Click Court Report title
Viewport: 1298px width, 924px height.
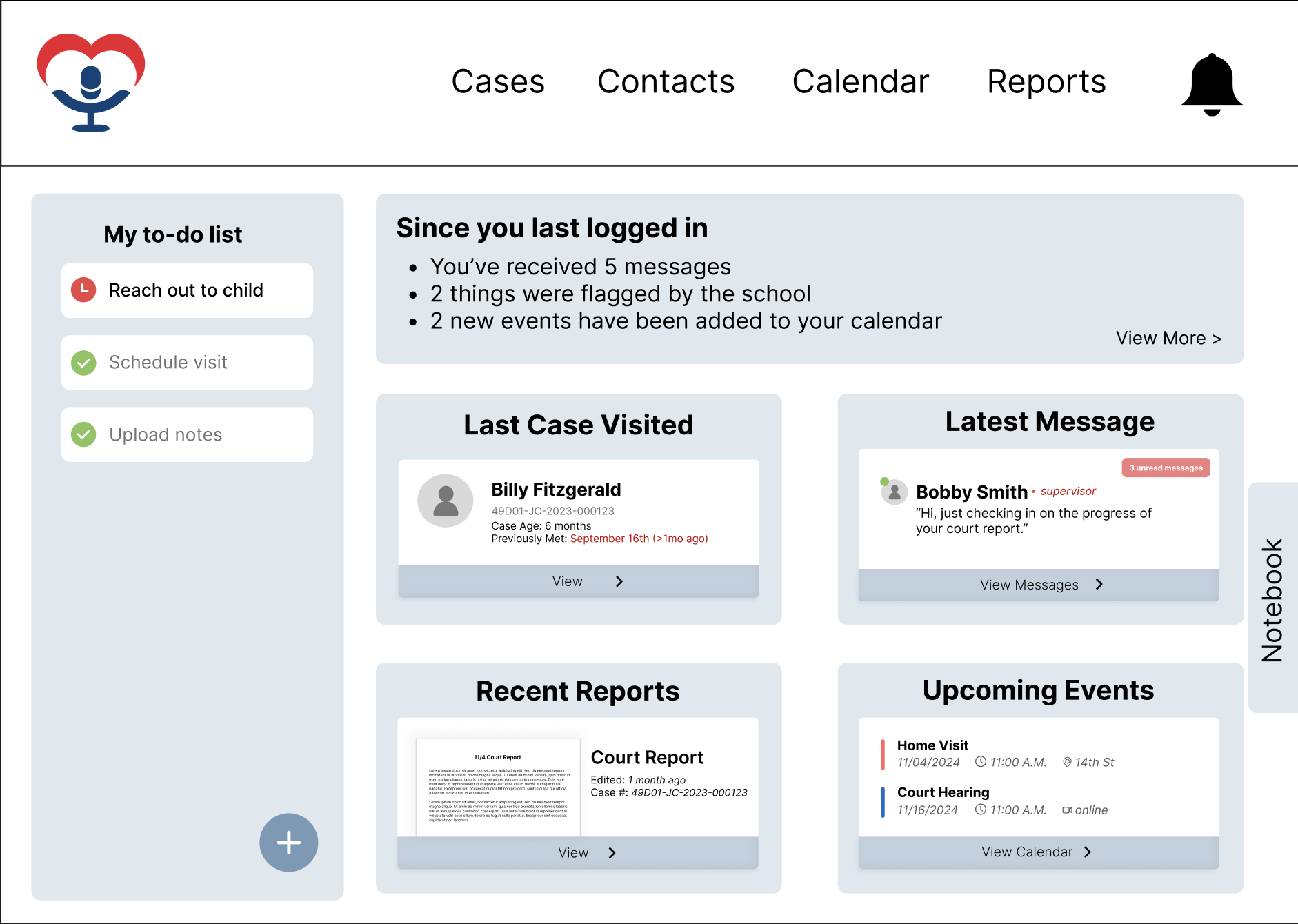647,757
